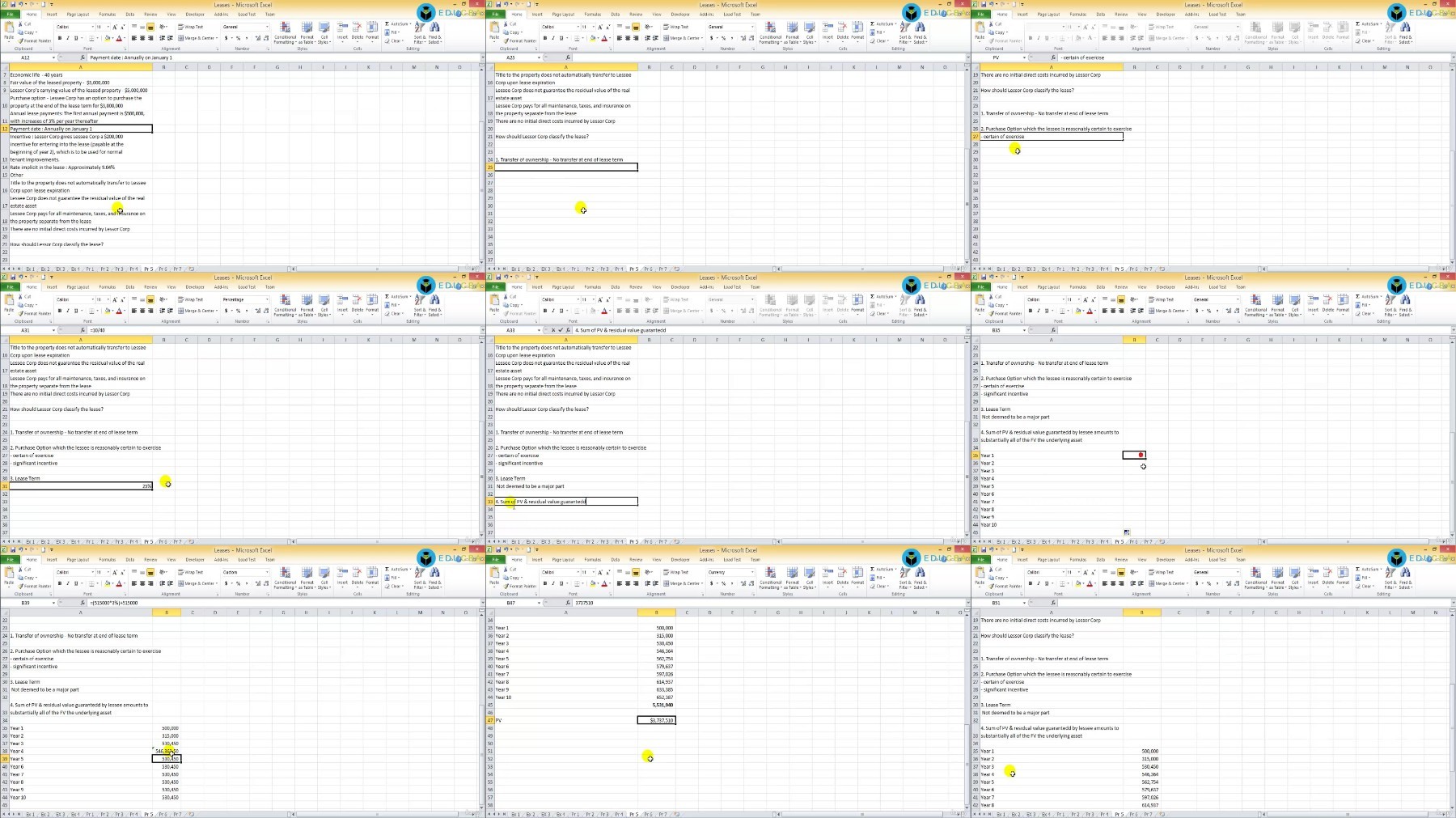Decrease font size in the B47 window
1456x818 pixels.
(x=608, y=572)
